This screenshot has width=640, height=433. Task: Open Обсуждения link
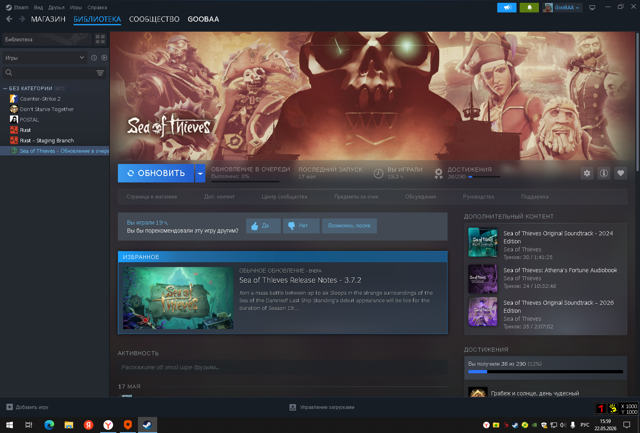420,197
